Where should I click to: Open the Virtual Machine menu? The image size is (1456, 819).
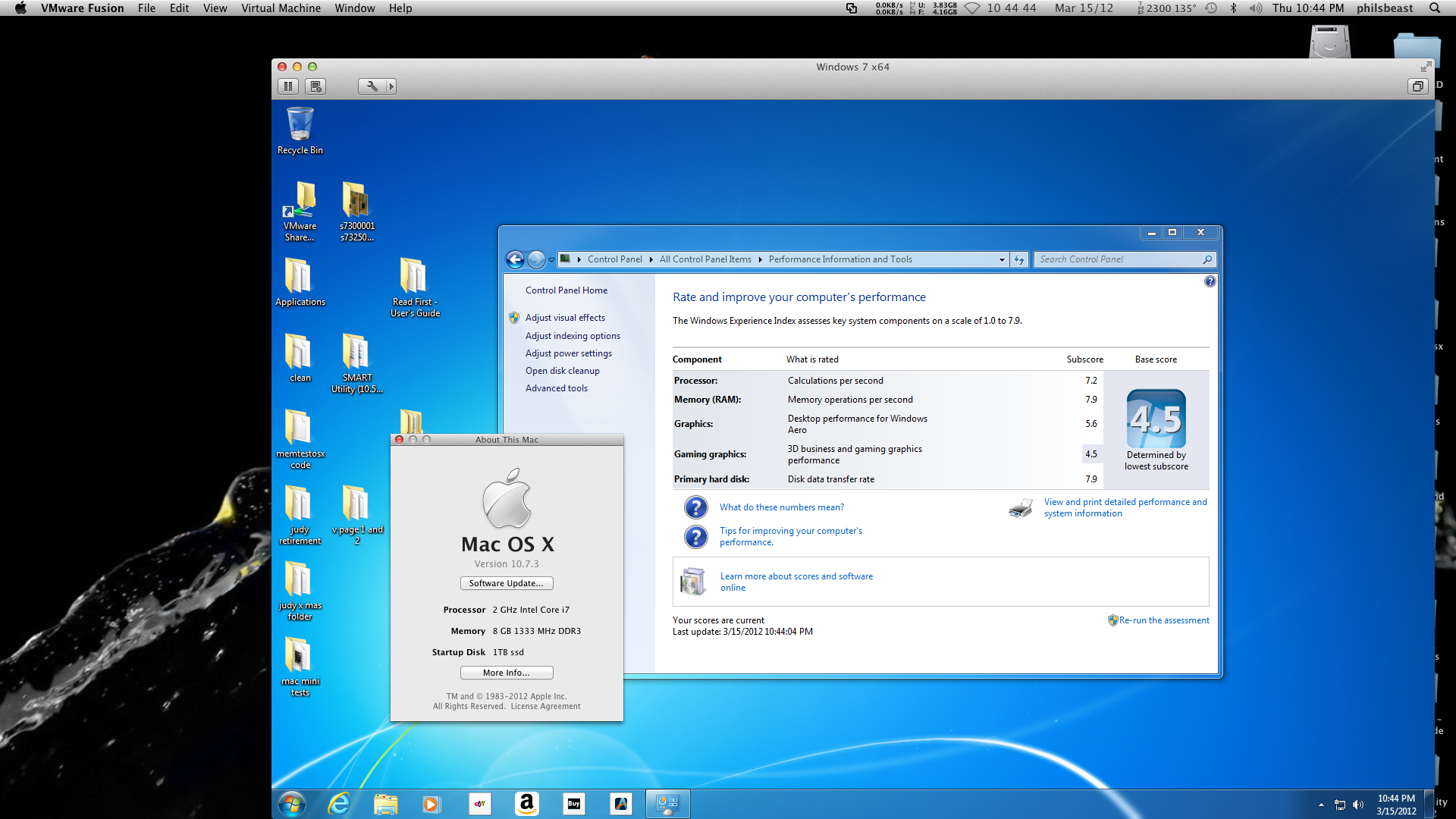281,8
